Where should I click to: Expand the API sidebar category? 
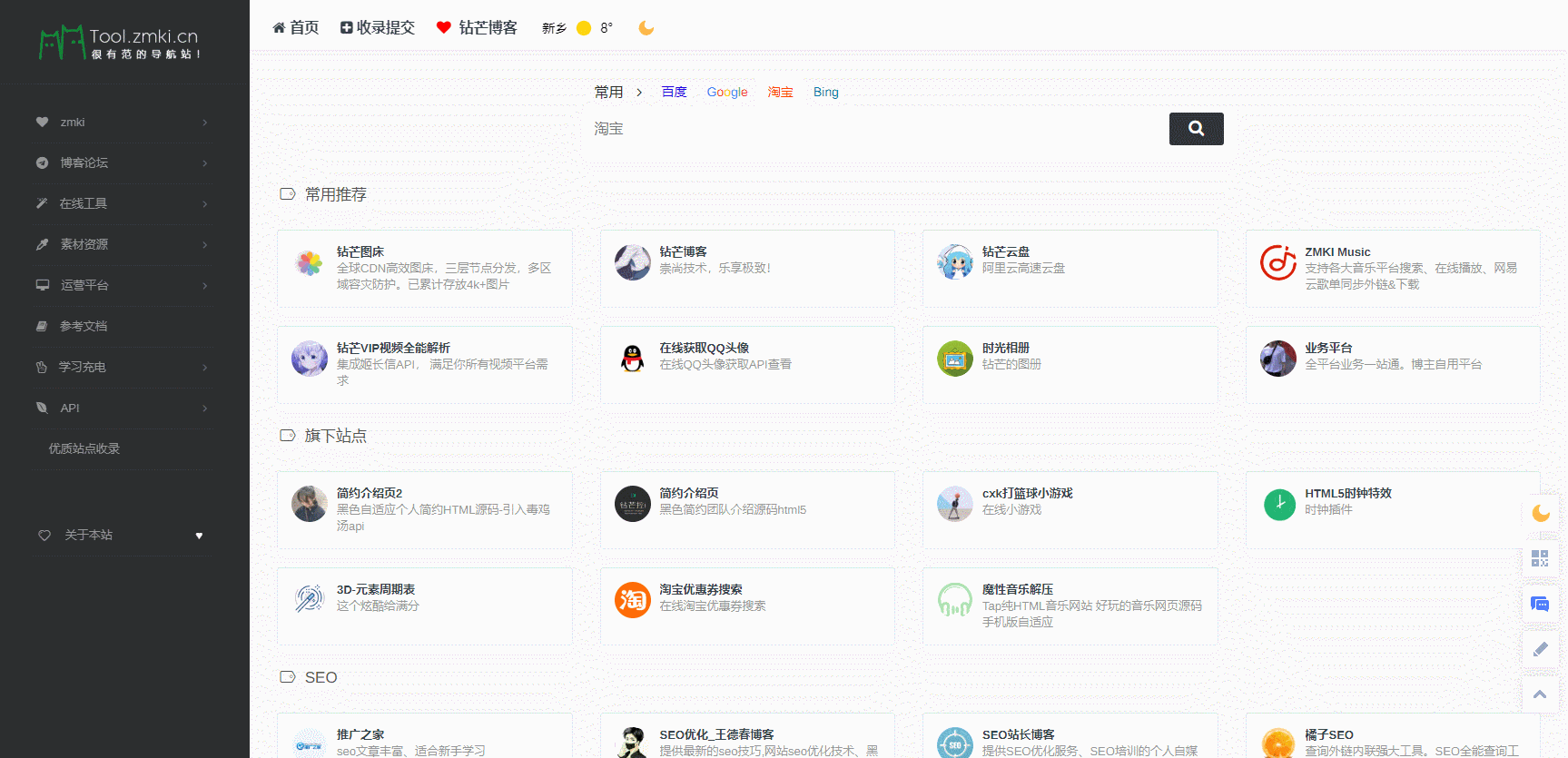pyautogui.click(x=123, y=408)
